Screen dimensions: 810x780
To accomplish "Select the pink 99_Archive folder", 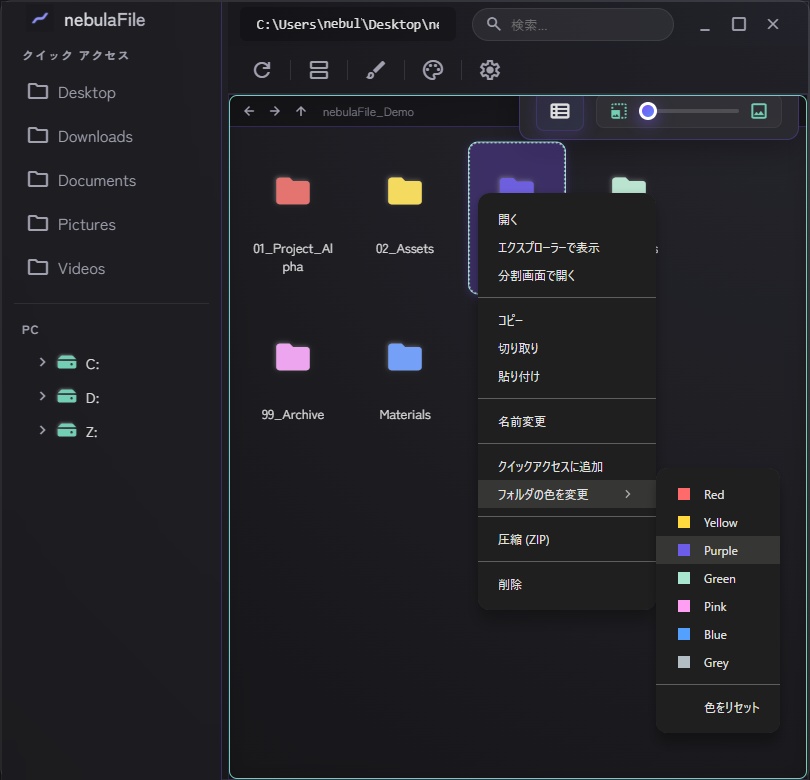I will 292,357.
